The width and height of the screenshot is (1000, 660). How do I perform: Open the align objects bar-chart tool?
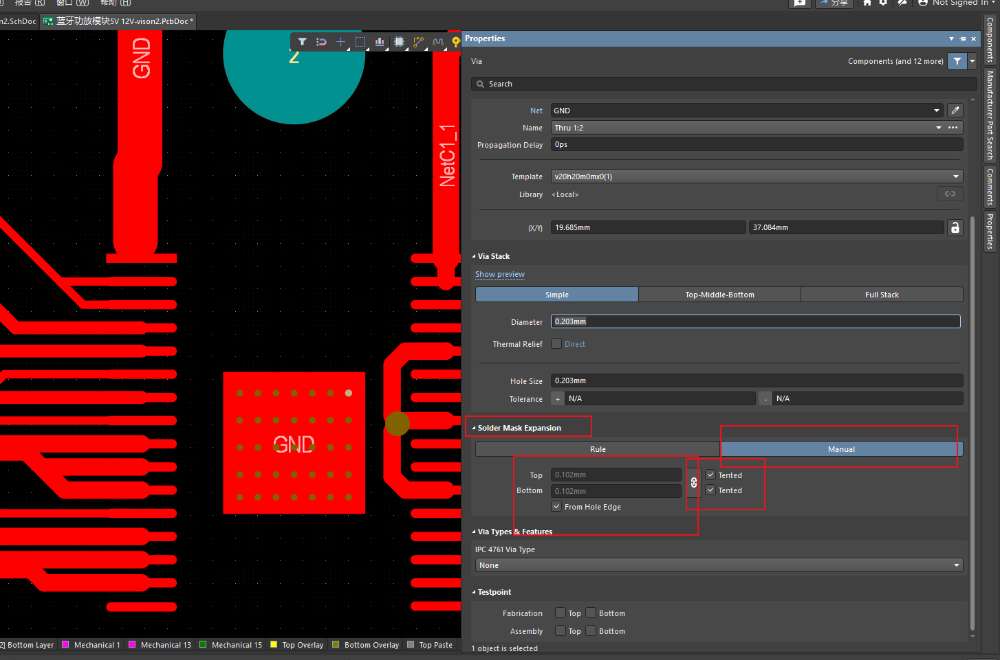379,42
